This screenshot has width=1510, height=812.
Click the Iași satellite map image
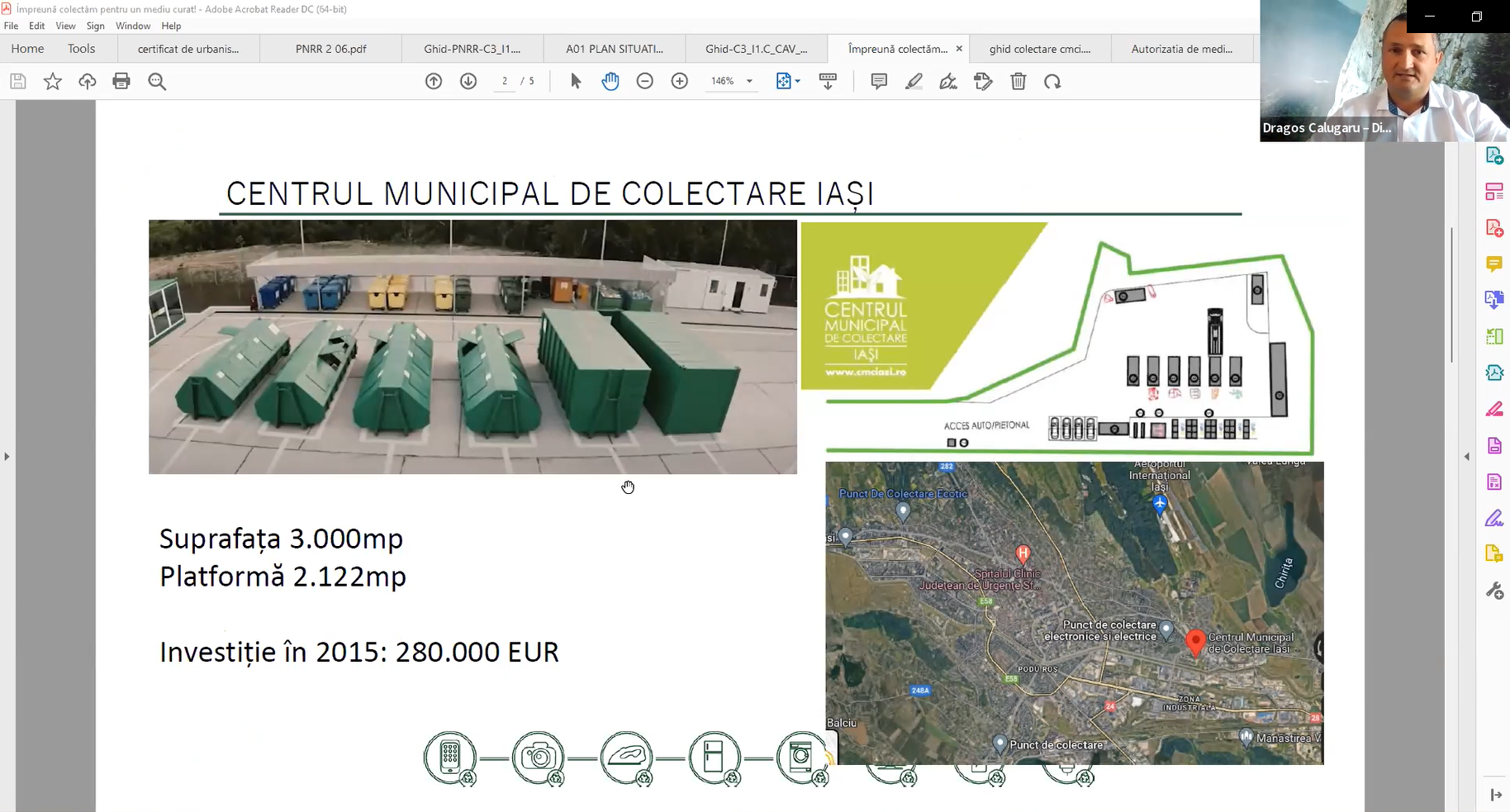pyautogui.click(x=1075, y=613)
